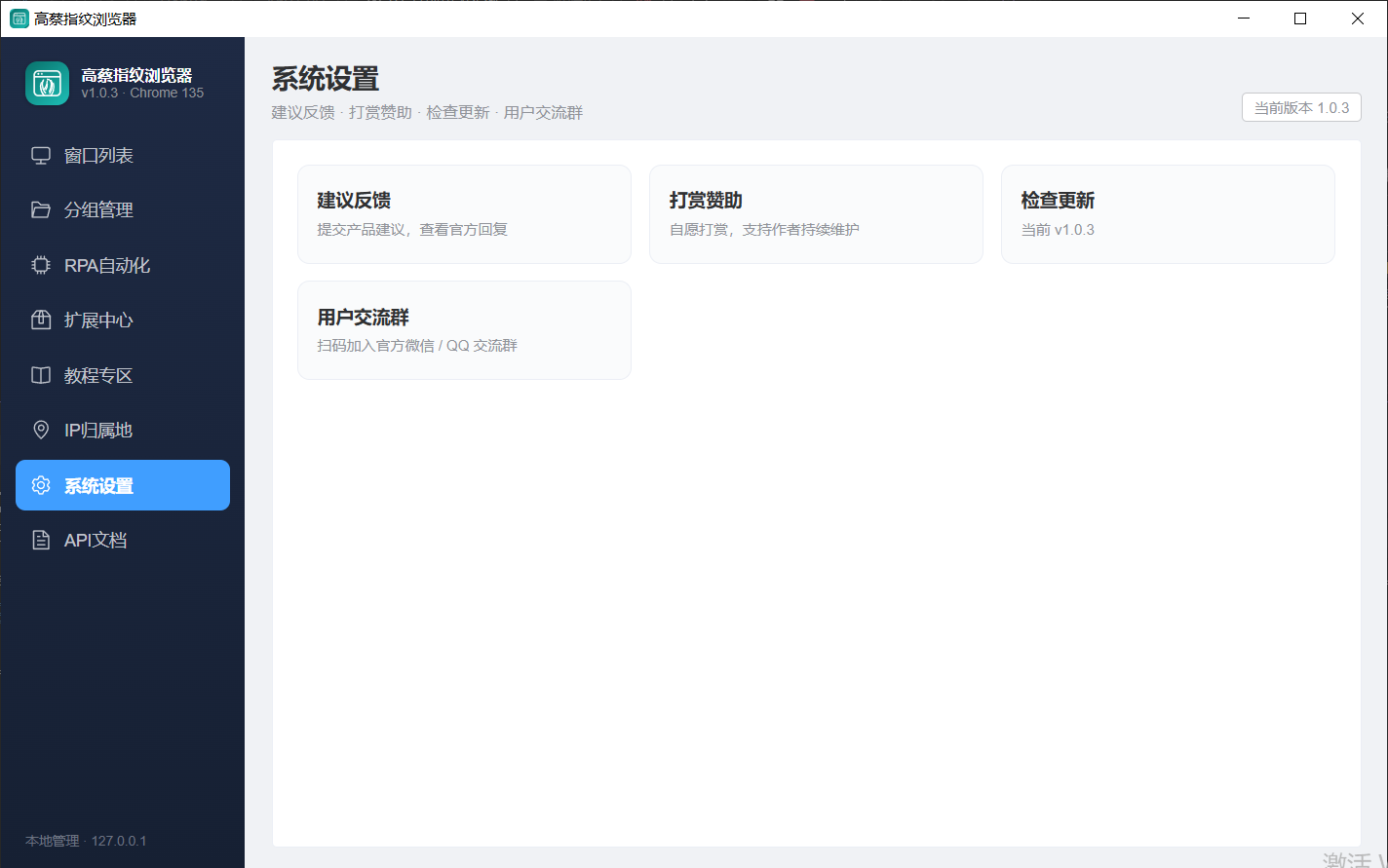Click the chip icon for RPA自动化
This screenshot has height=868, width=1388.
(x=41, y=265)
